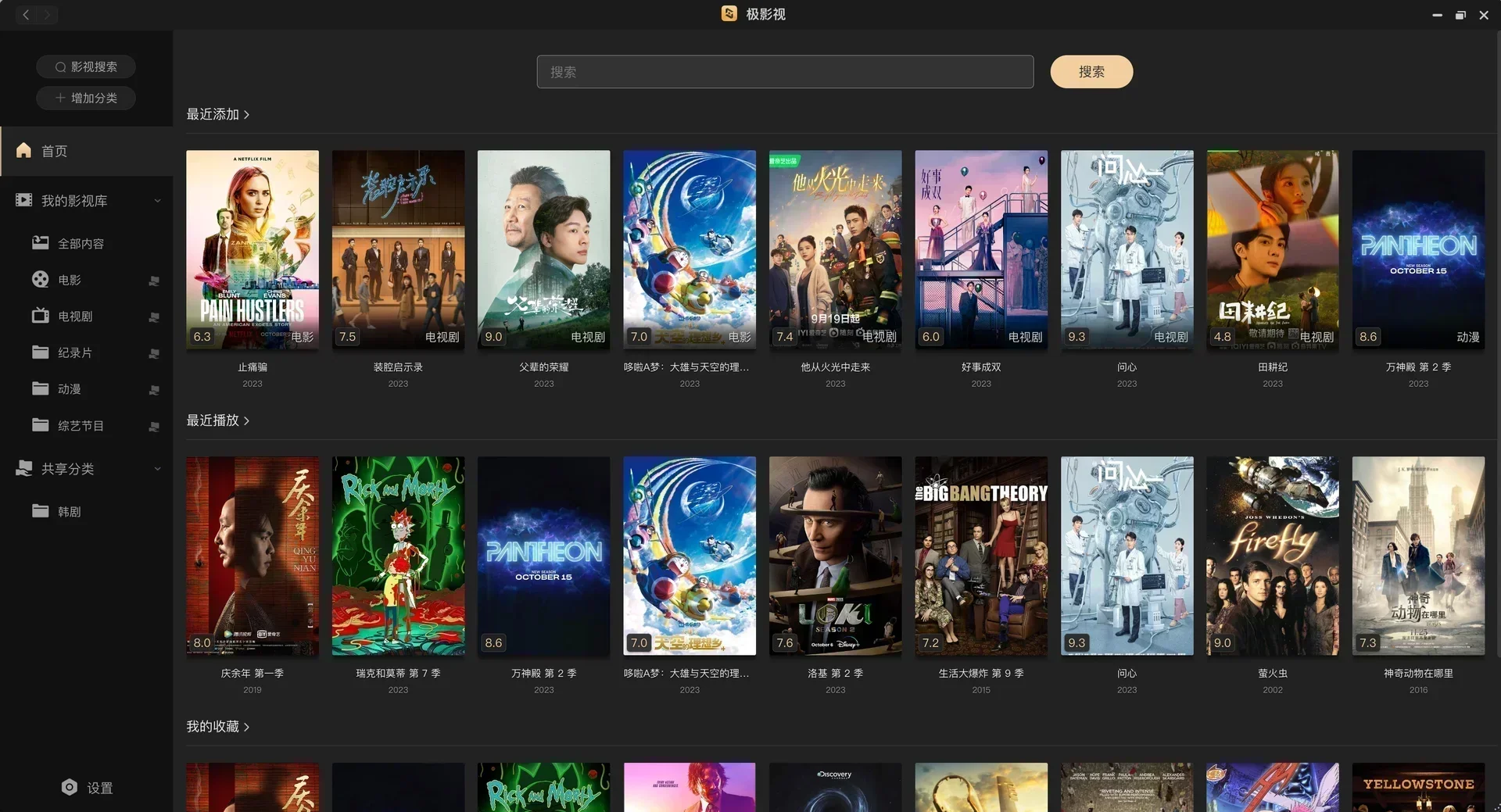
Task: Click the home icon next to 首页
Action: pos(24,150)
